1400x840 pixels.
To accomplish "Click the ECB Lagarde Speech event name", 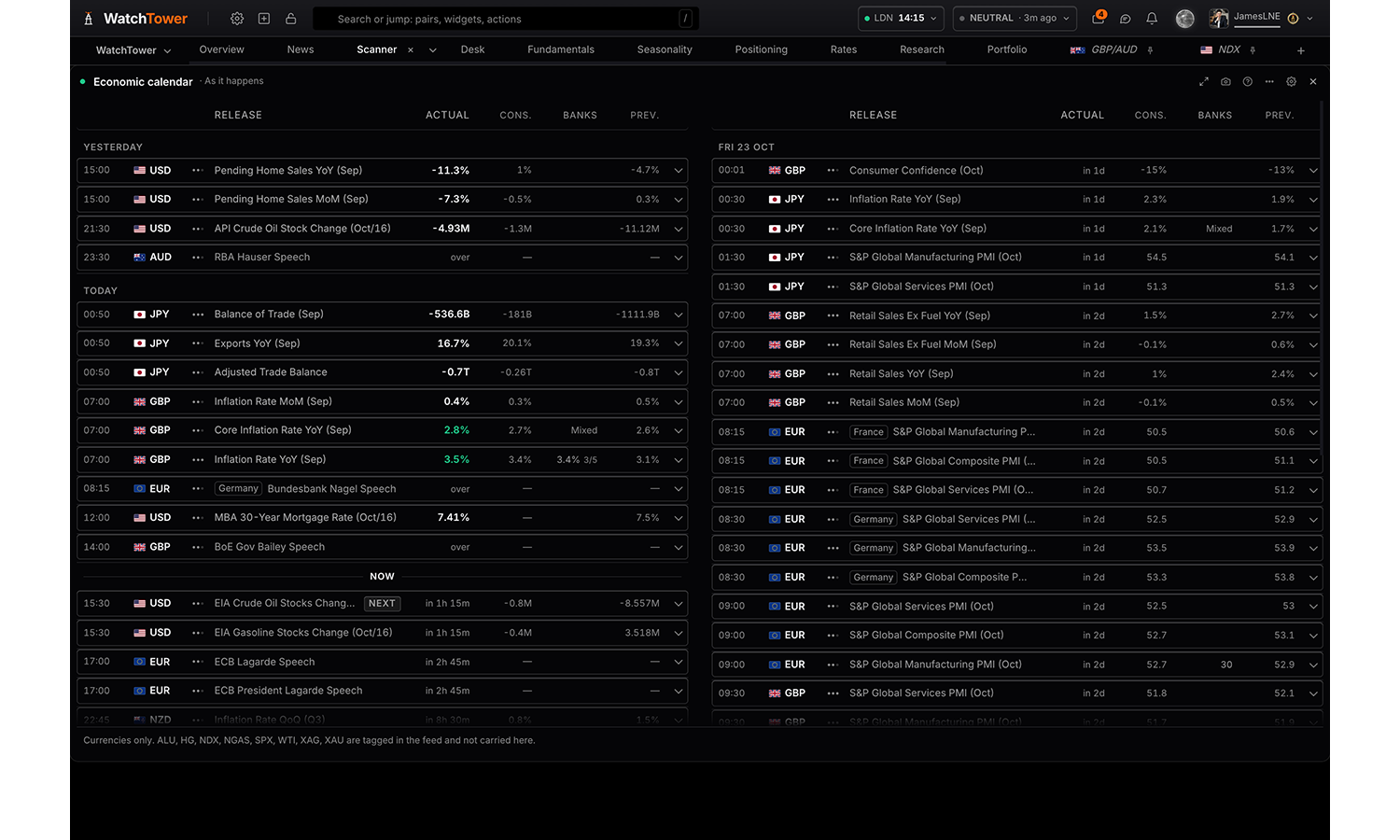I will (x=264, y=663).
